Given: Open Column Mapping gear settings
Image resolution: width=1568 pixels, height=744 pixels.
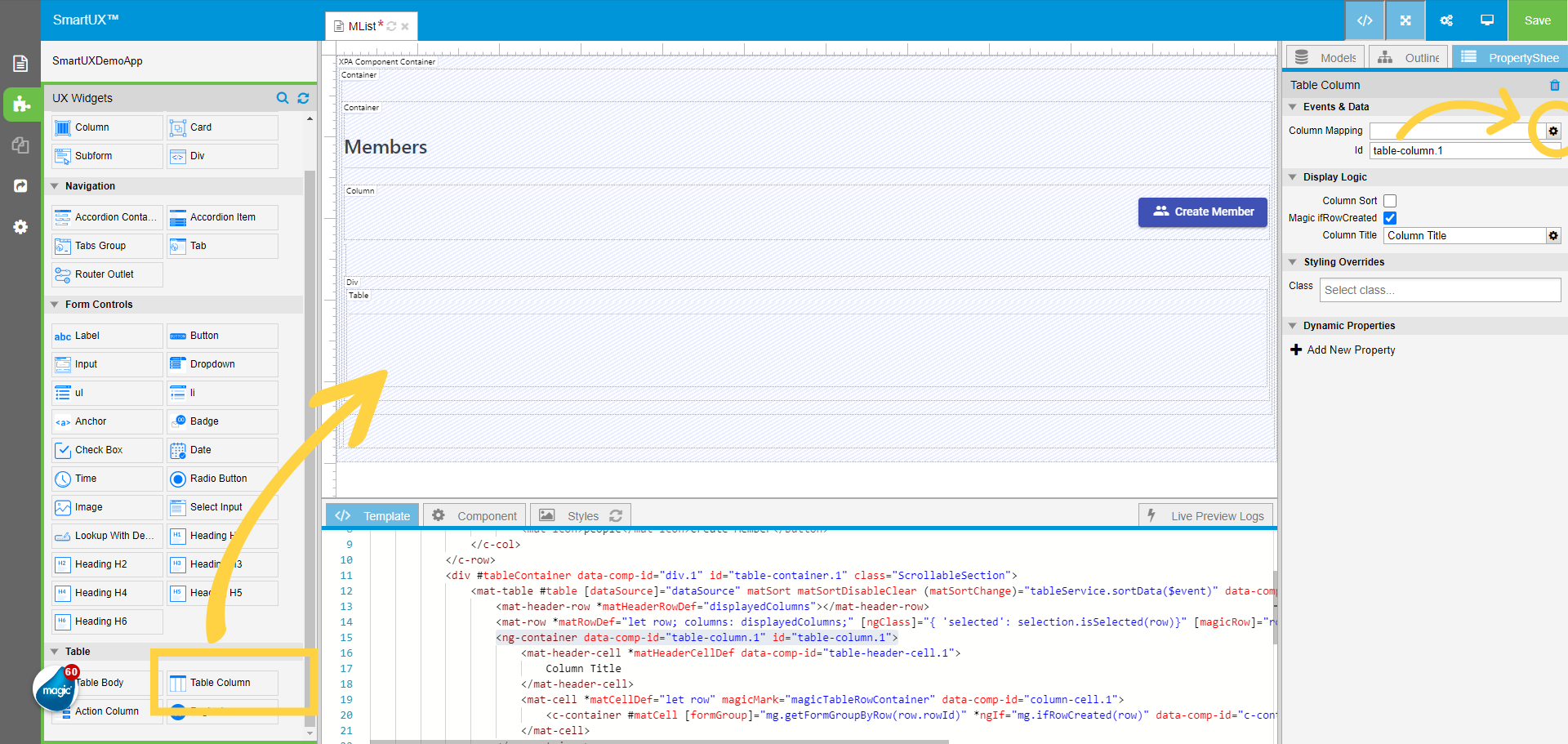Looking at the screenshot, I should [x=1553, y=131].
